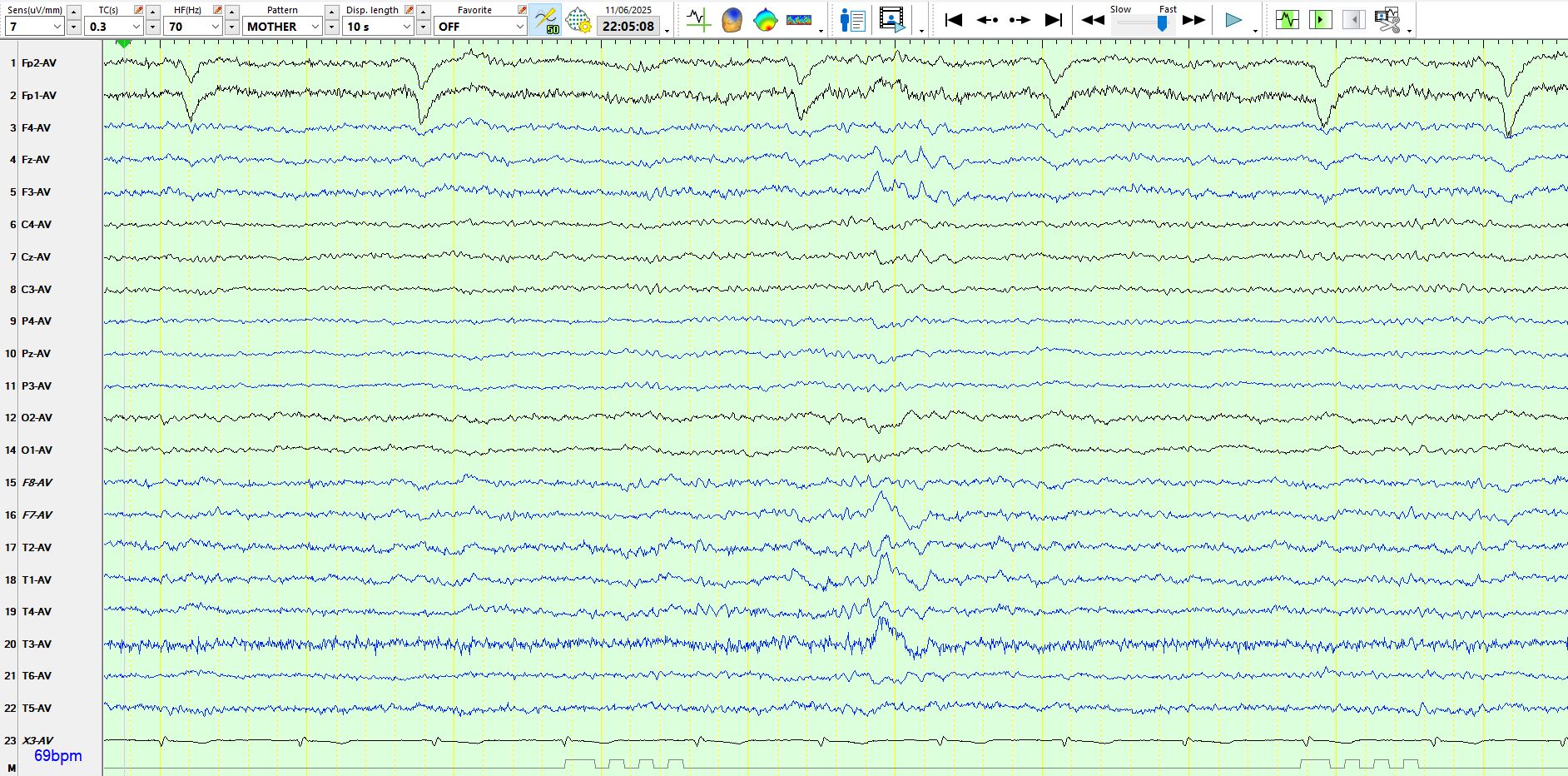Open the patient information icon
This screenshot has height=776, width=1568.
(x=853, y=20)
